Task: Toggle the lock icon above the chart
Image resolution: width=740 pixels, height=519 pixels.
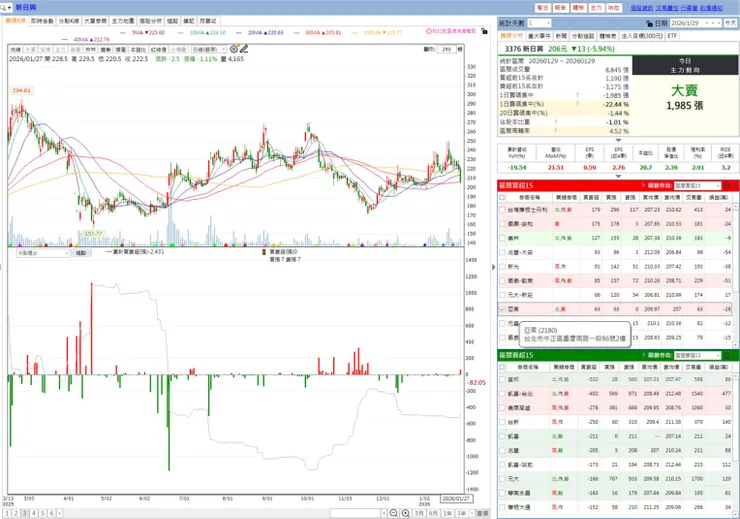Action: coord(484,31)
